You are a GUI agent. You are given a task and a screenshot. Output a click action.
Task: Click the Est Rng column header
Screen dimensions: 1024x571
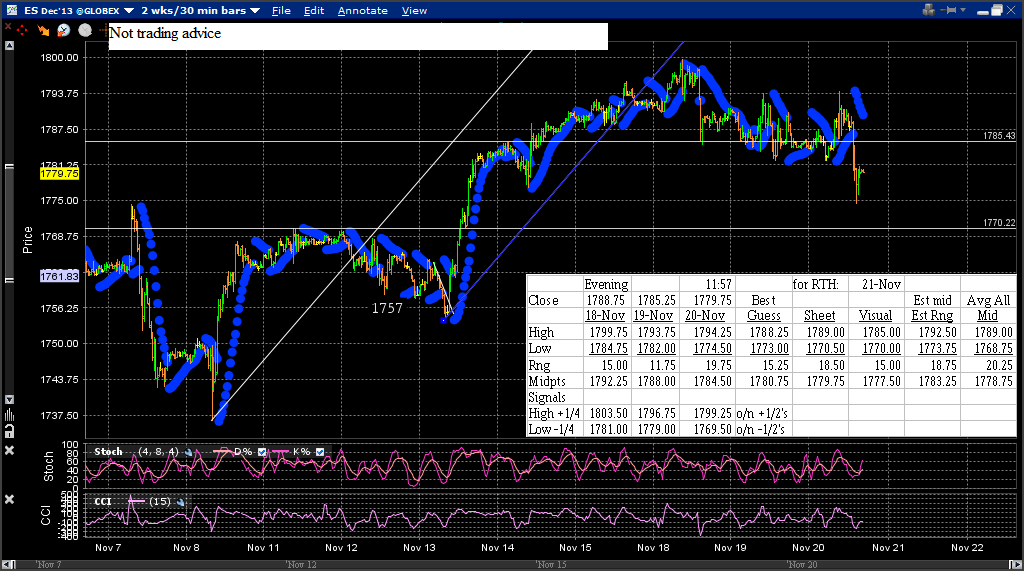932,316
